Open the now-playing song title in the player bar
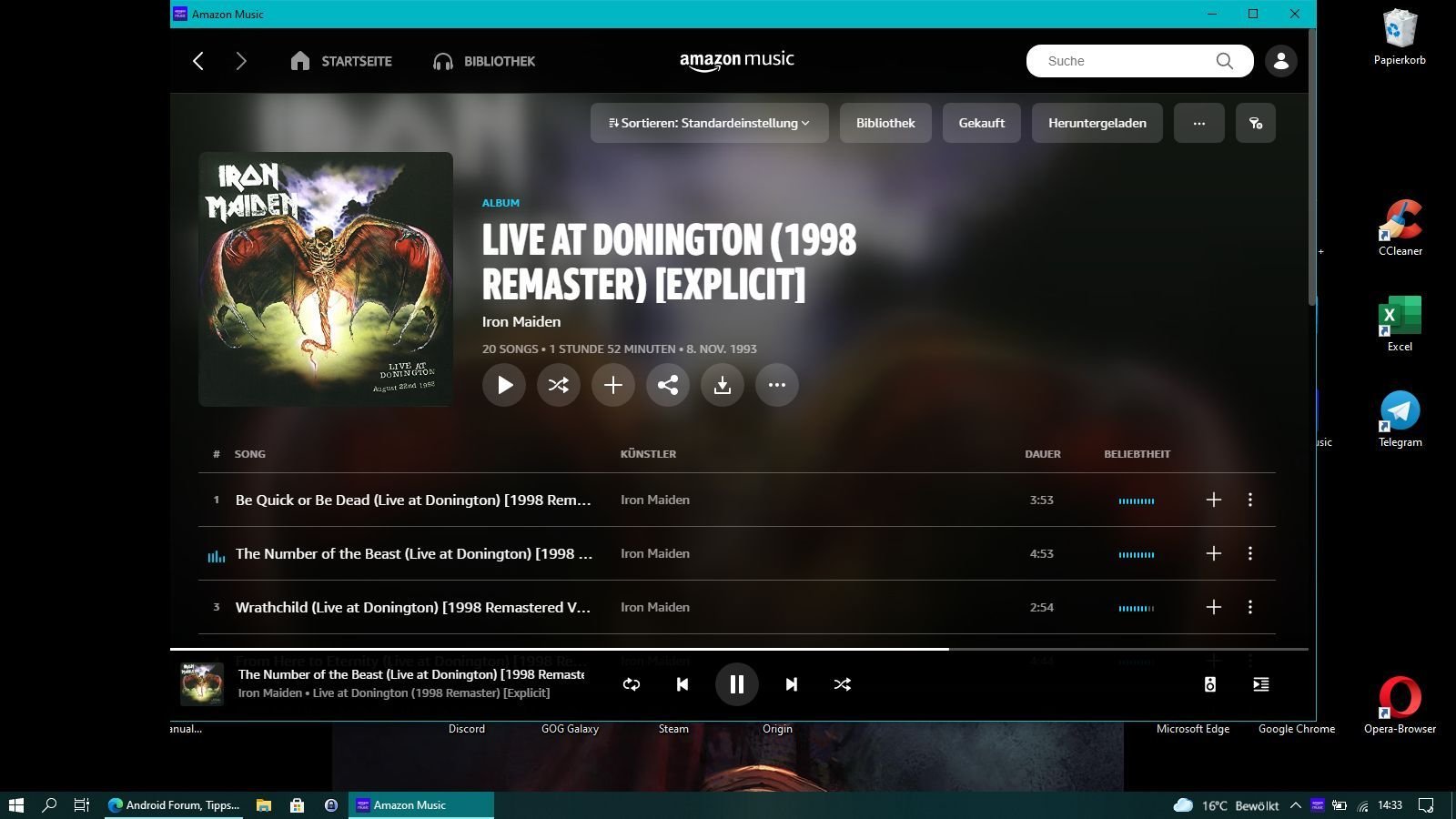 click(411, 674)
